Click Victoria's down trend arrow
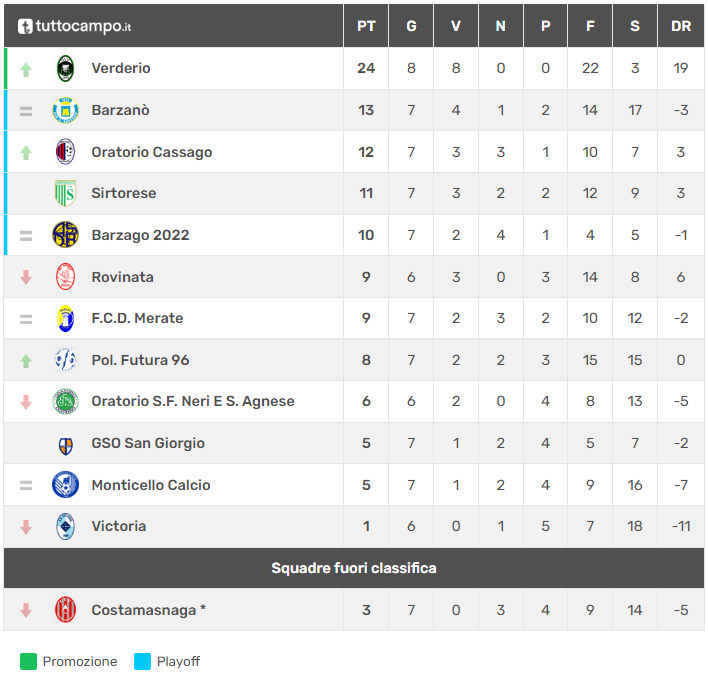The image size is (708, 673). 26,526
